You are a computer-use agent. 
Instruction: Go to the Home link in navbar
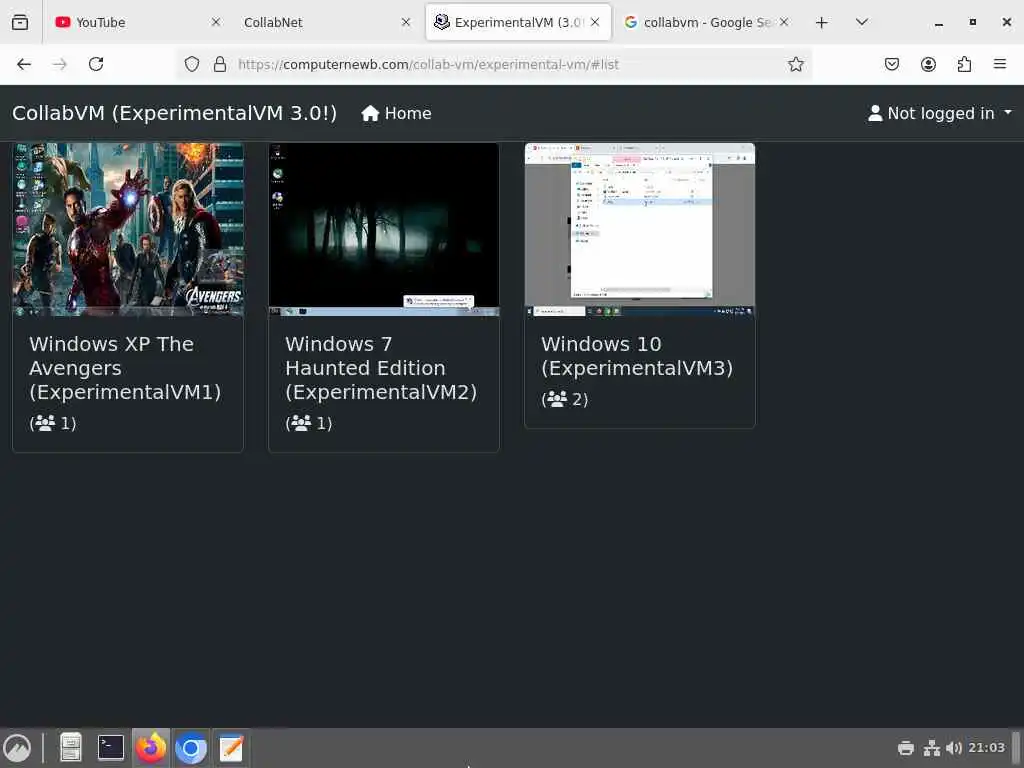(x=396, y=113)
